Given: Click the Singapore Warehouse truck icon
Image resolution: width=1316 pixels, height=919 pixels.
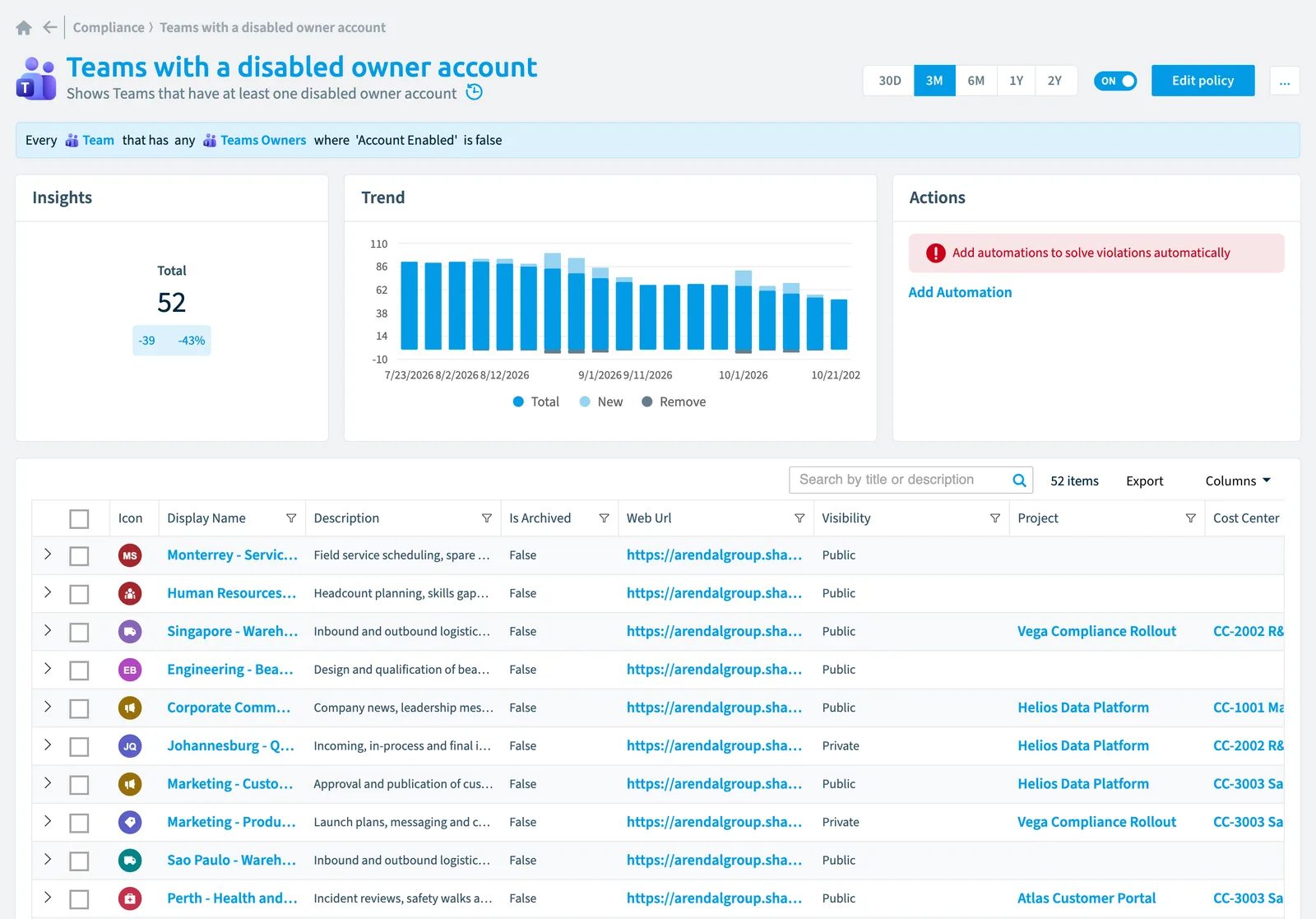Looking at the screenshot, I should tap(130, 632).
